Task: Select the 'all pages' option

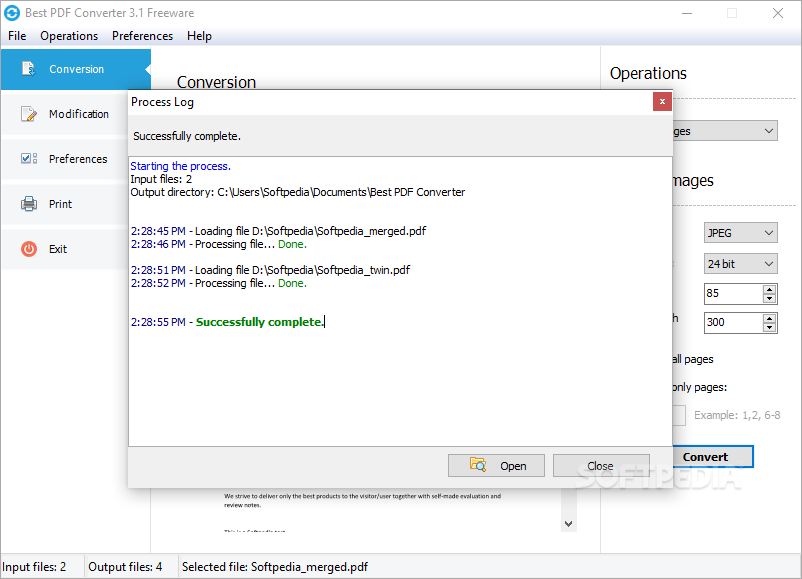Action: [693, 359]
